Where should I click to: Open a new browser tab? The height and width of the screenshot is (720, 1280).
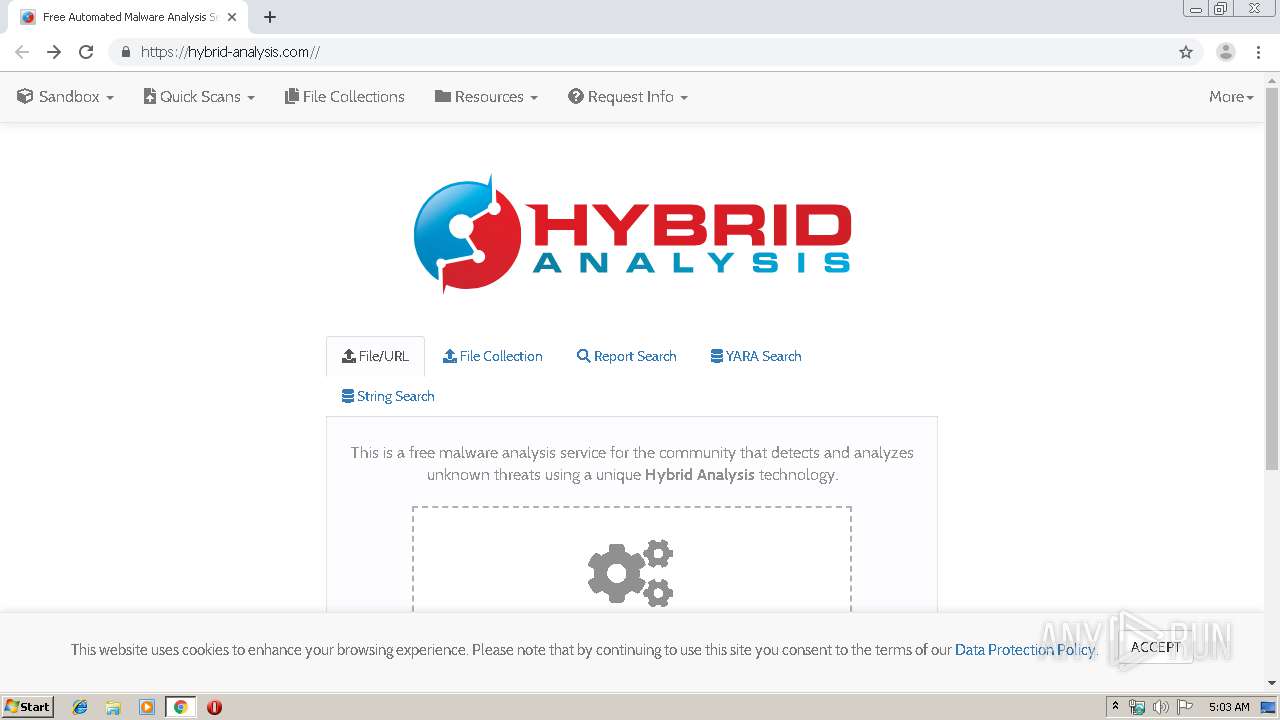point(270,17)
